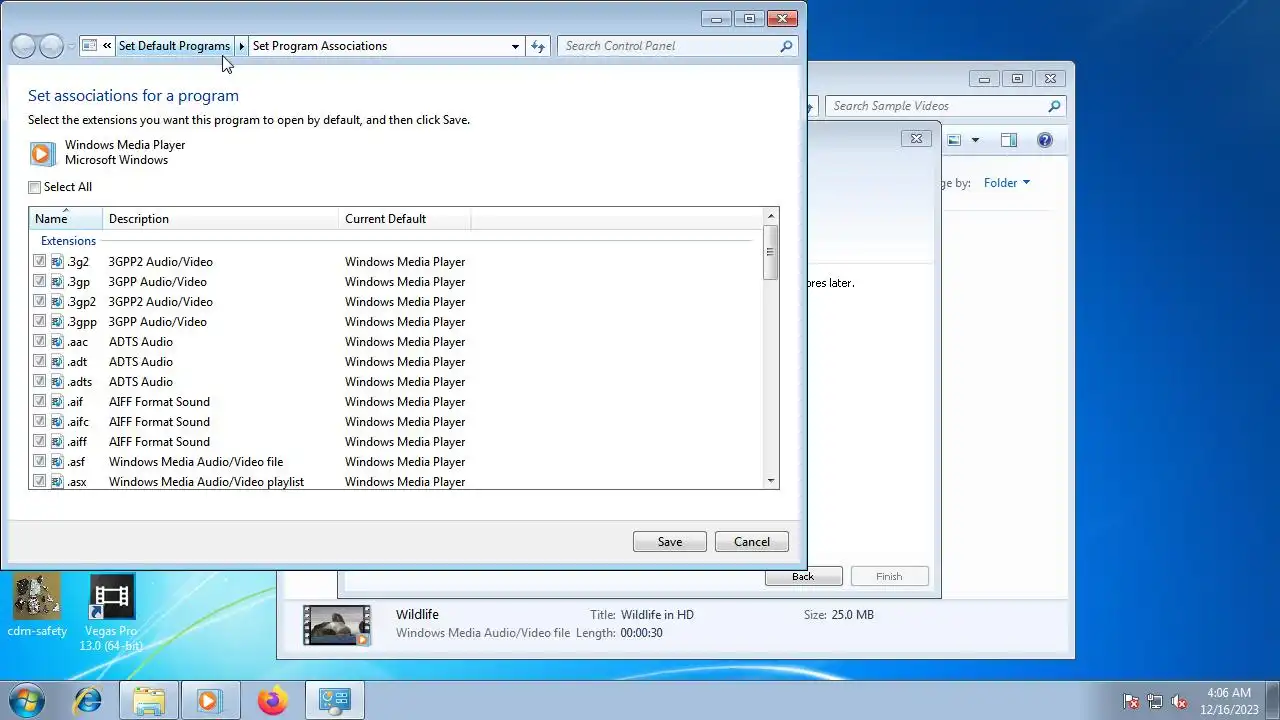The width and height of the screenshot is (1280, 720).
Task: Click the Control Panel icon in address bar
Action: coord(89,46)
